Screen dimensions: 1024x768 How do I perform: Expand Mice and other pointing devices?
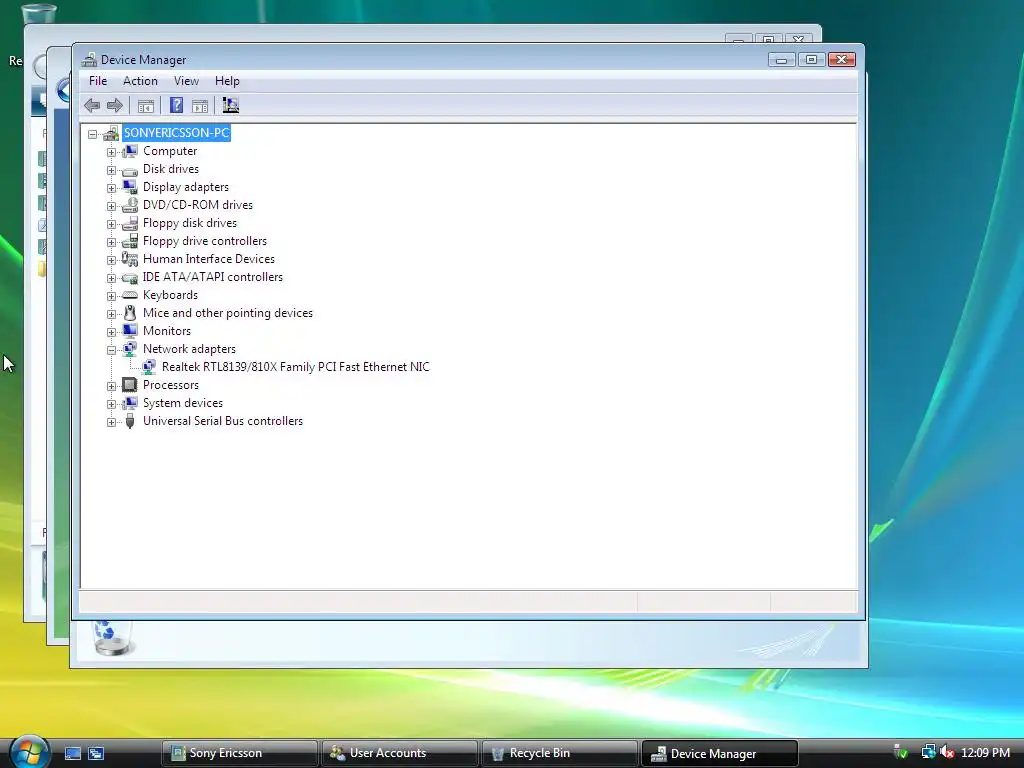[x=112, y=314]
